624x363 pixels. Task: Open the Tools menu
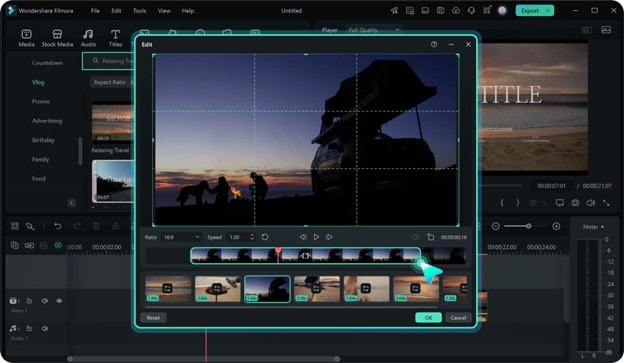139,11
